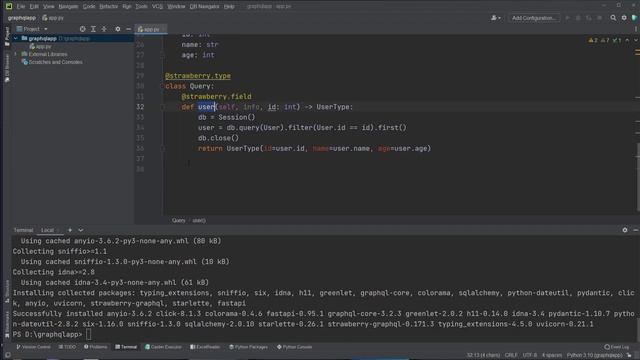Image resolution: width=640 pixels, height=360 pixels.
Task: Click the Search Everywhere magnifier icon
Action: [613, 18]
